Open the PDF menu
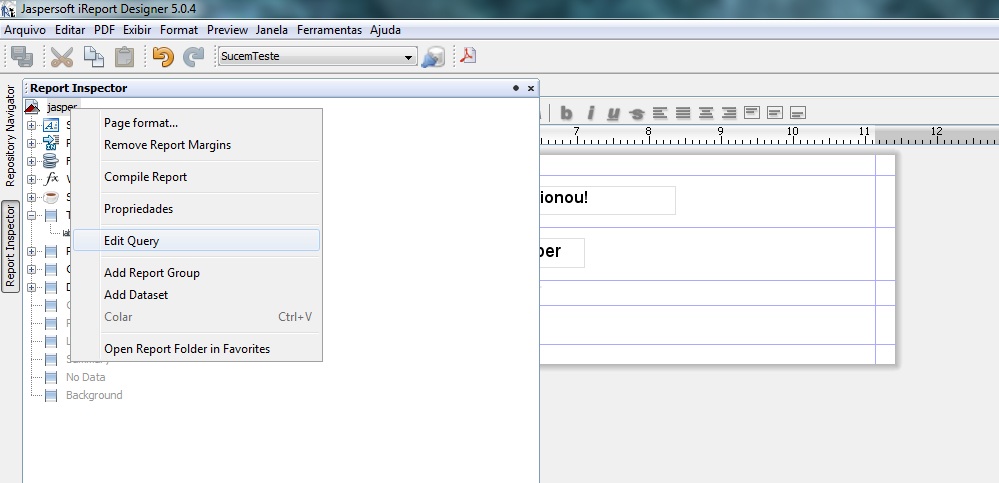 pos(104,30)
